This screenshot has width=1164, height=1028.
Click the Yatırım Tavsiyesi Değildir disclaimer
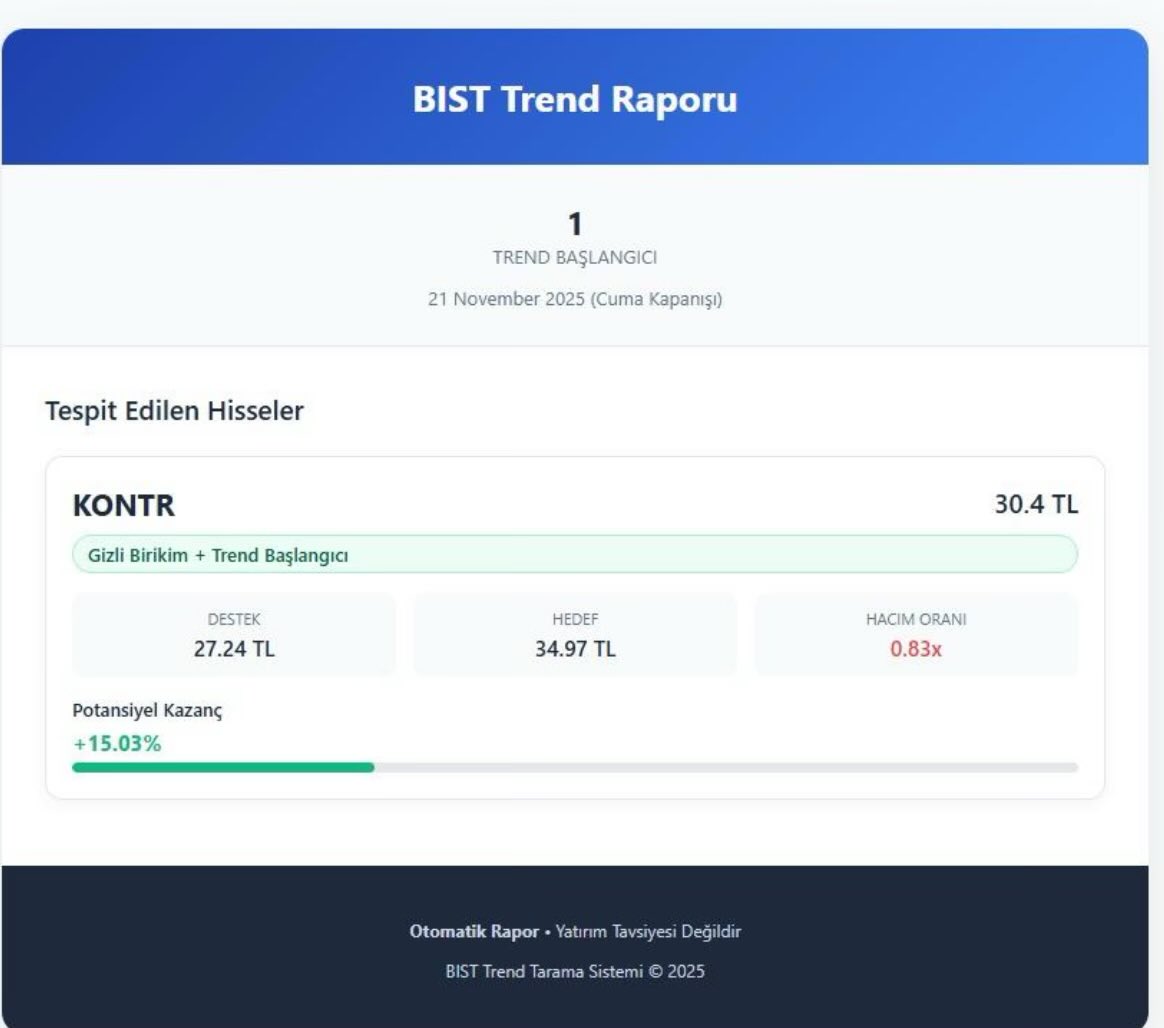pyautogui.click(x=648, y=932)
